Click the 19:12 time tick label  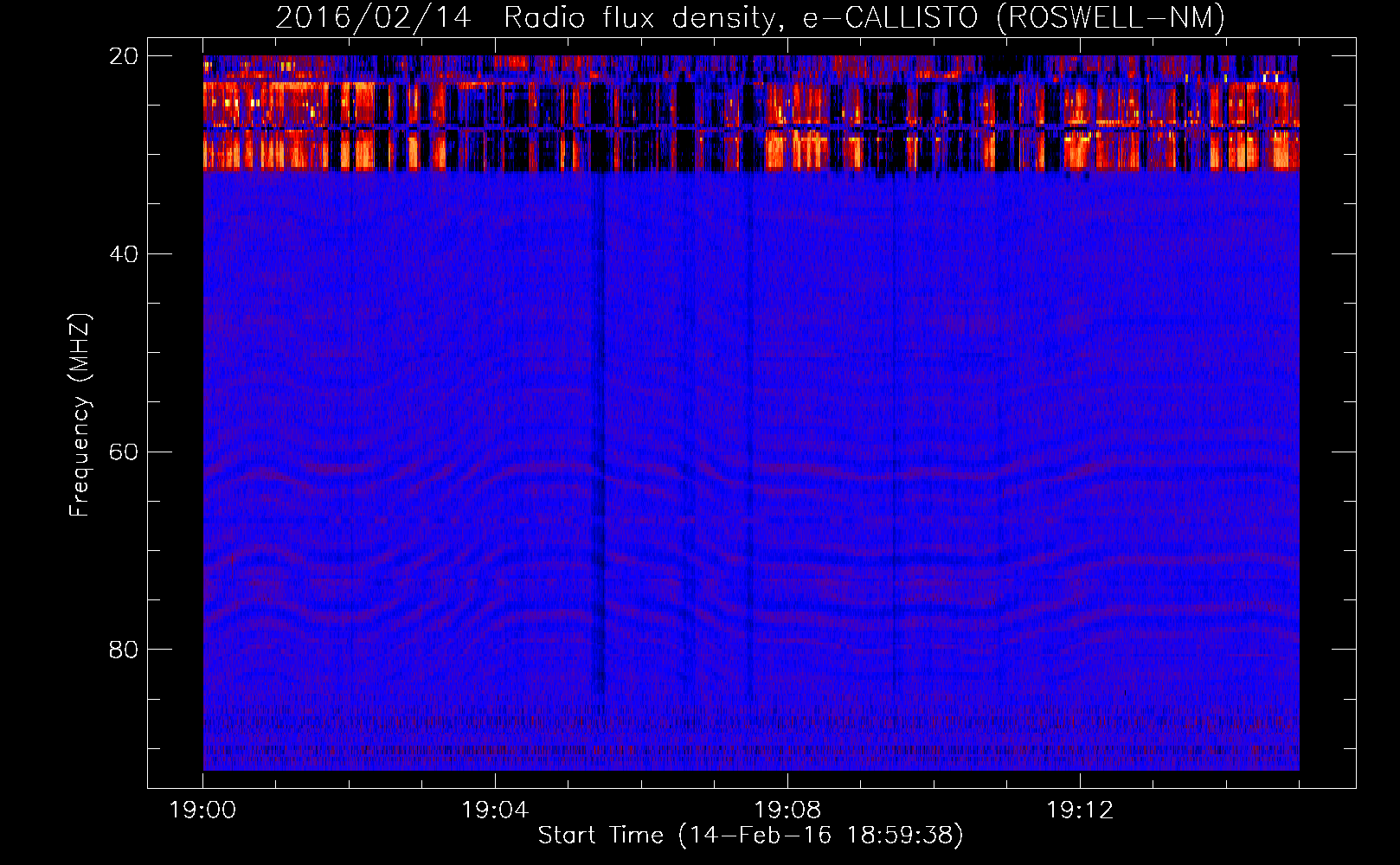(1080, 811)
